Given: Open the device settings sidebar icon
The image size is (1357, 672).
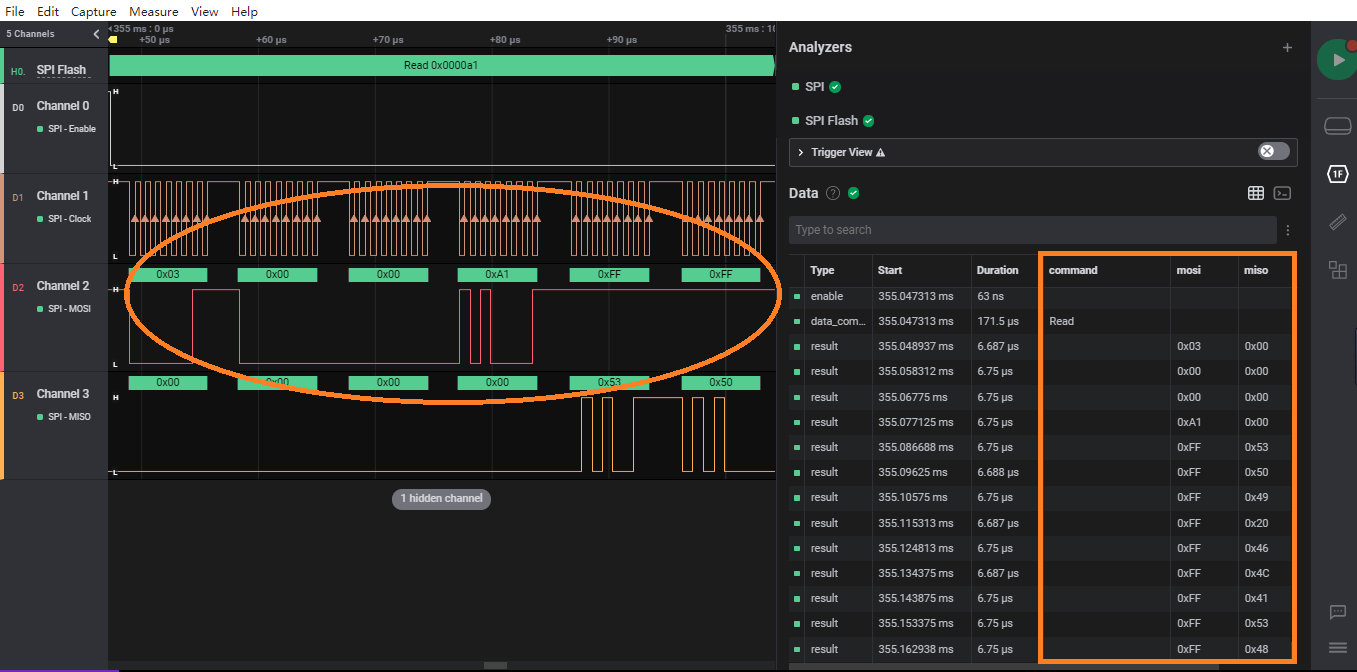Looking at the screenshot, I should tap(1337, 126).
